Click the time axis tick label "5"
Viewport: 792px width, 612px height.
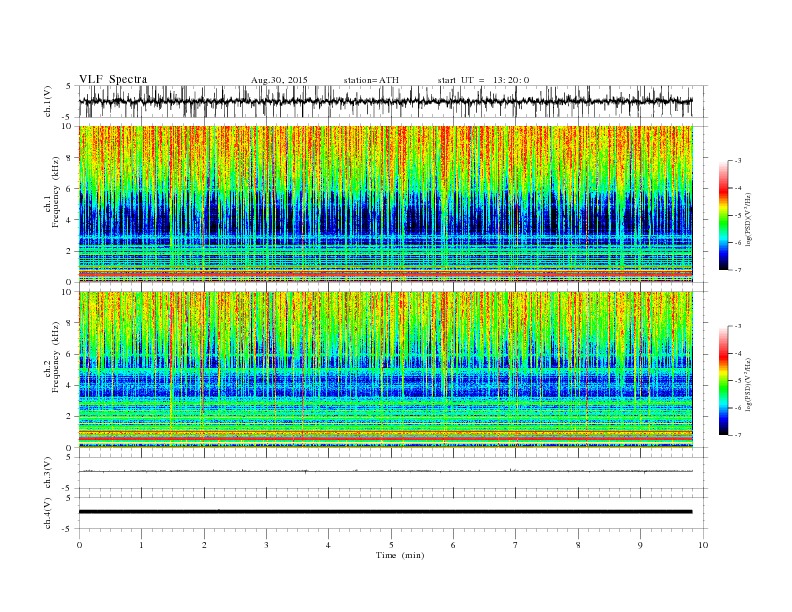[x=391, y=545]
